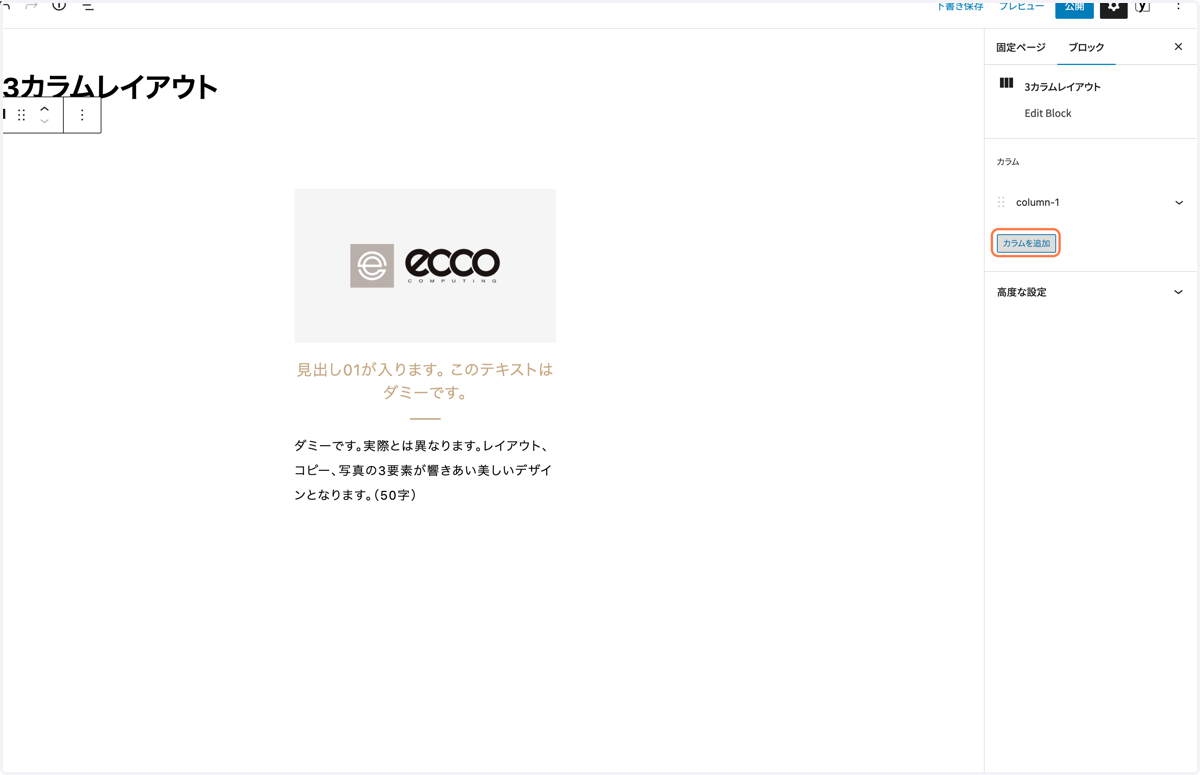This screenshot has width=1200, height=775.
Task: Open the editor options kebab menu at top right
Action: point(1178,6)
